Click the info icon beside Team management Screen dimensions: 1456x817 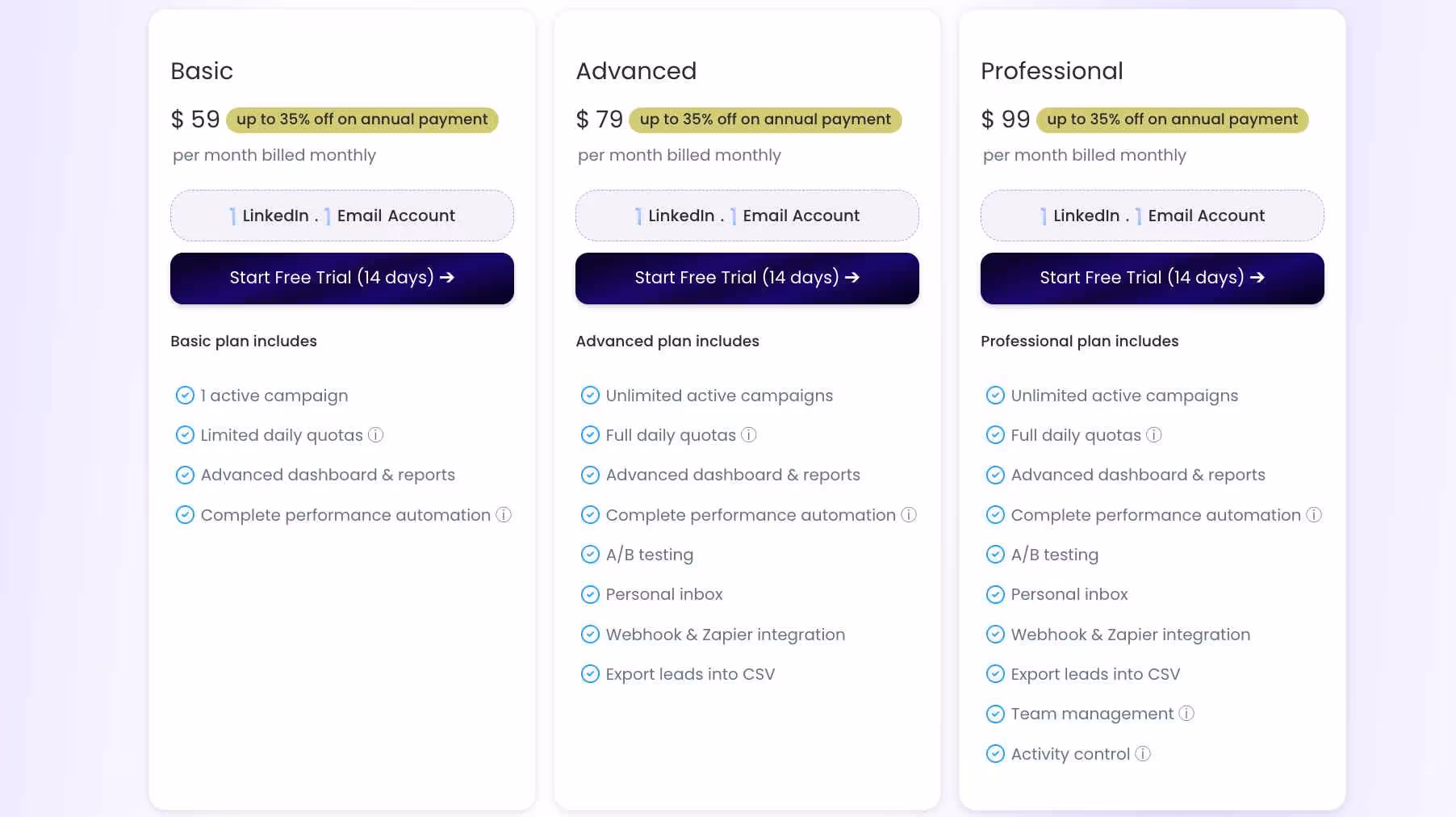(x=1186, y=714)
